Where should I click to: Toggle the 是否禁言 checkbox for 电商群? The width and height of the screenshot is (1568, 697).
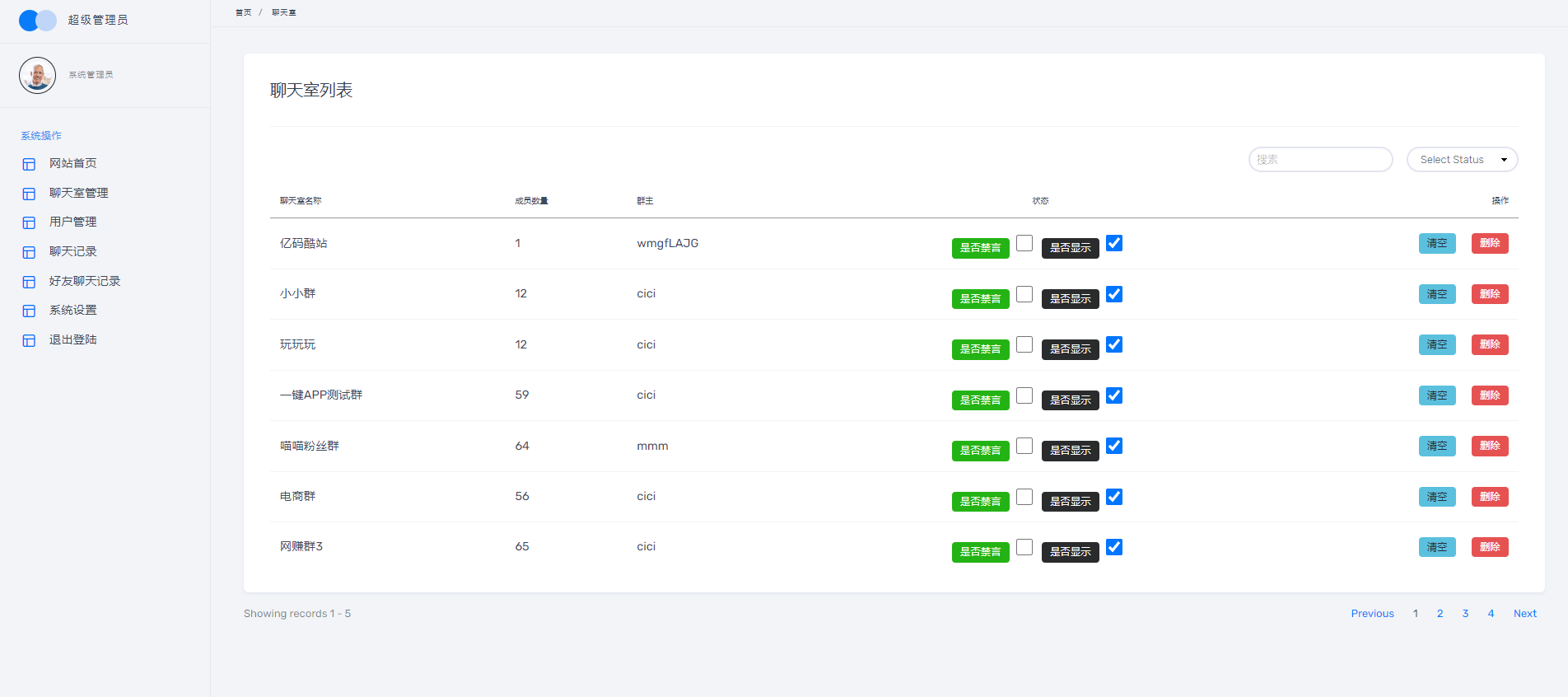[x=1024, y=497]
